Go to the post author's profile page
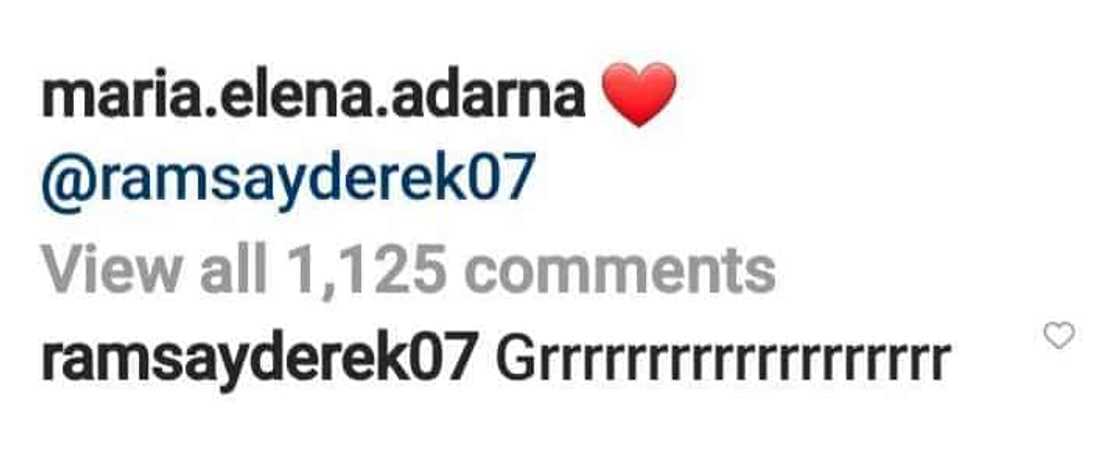This screenshot has height=467, width=1120. pyautogui.click(x=314, y=98)
